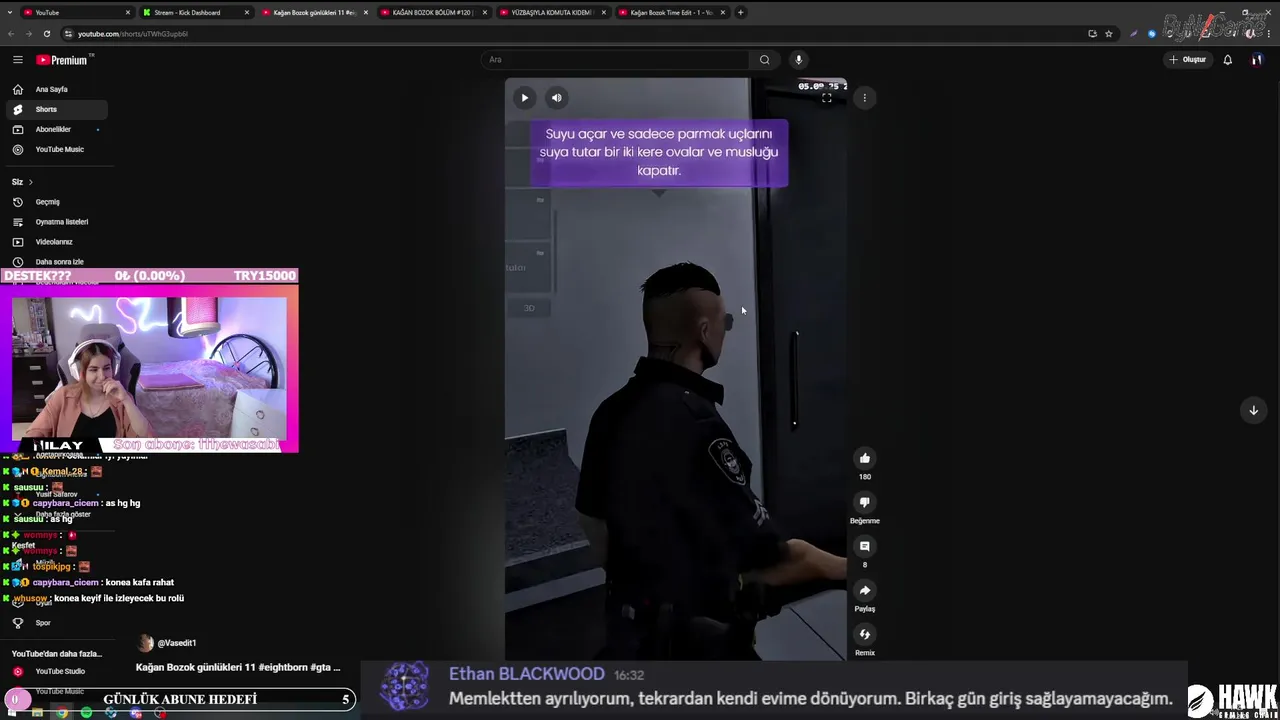This screenshot has height=720, width=1280.
Task: Open the Short's comments
Action: pos(865,546)
